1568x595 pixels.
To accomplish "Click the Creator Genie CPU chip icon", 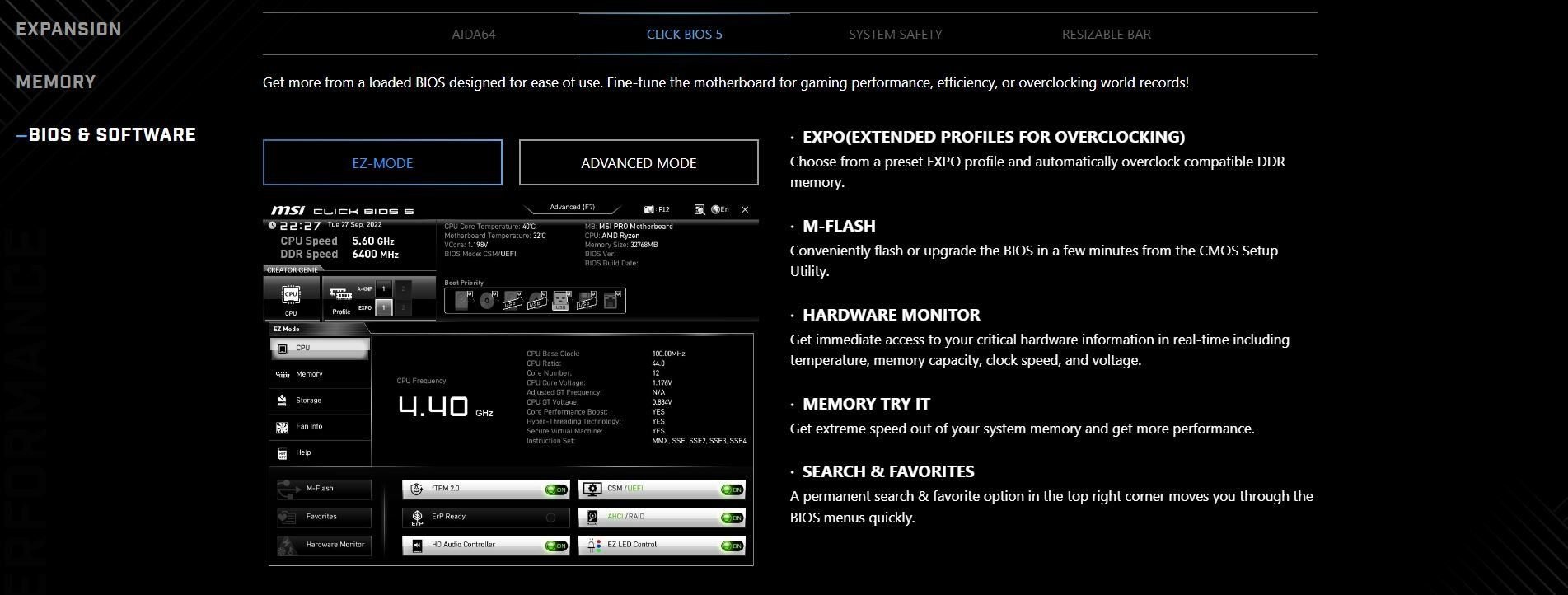I will 291,294.
